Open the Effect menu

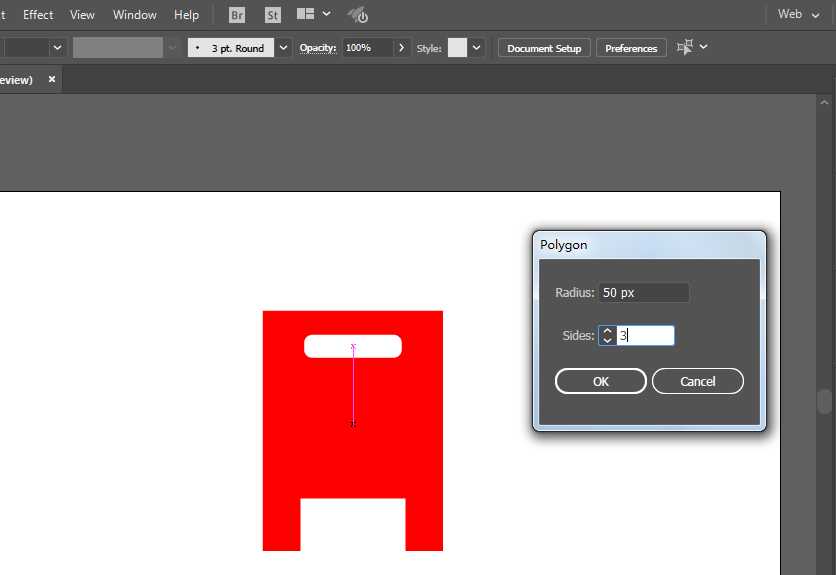(38, 15)
